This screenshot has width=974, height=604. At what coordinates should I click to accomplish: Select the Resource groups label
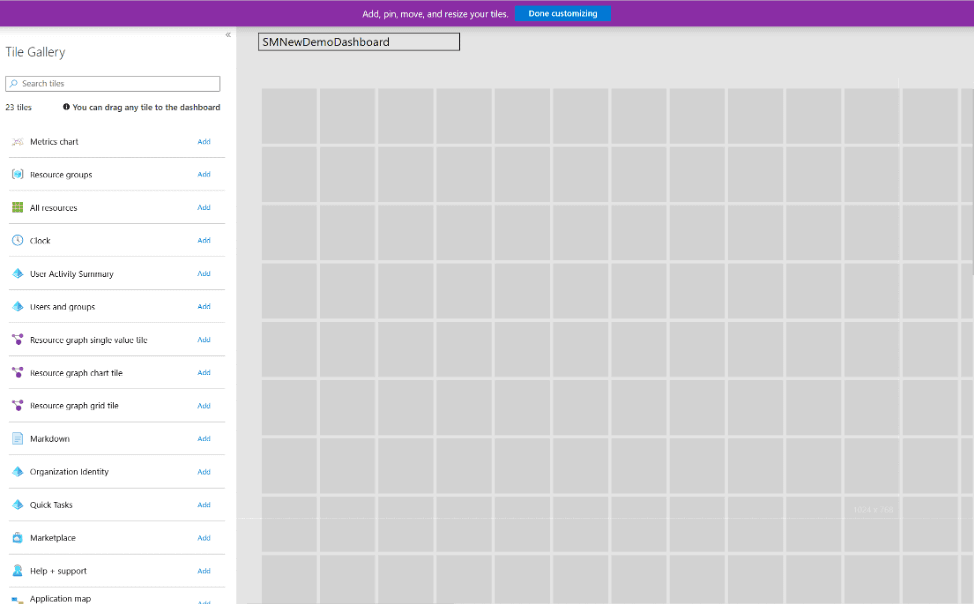[x=61, y=175]
